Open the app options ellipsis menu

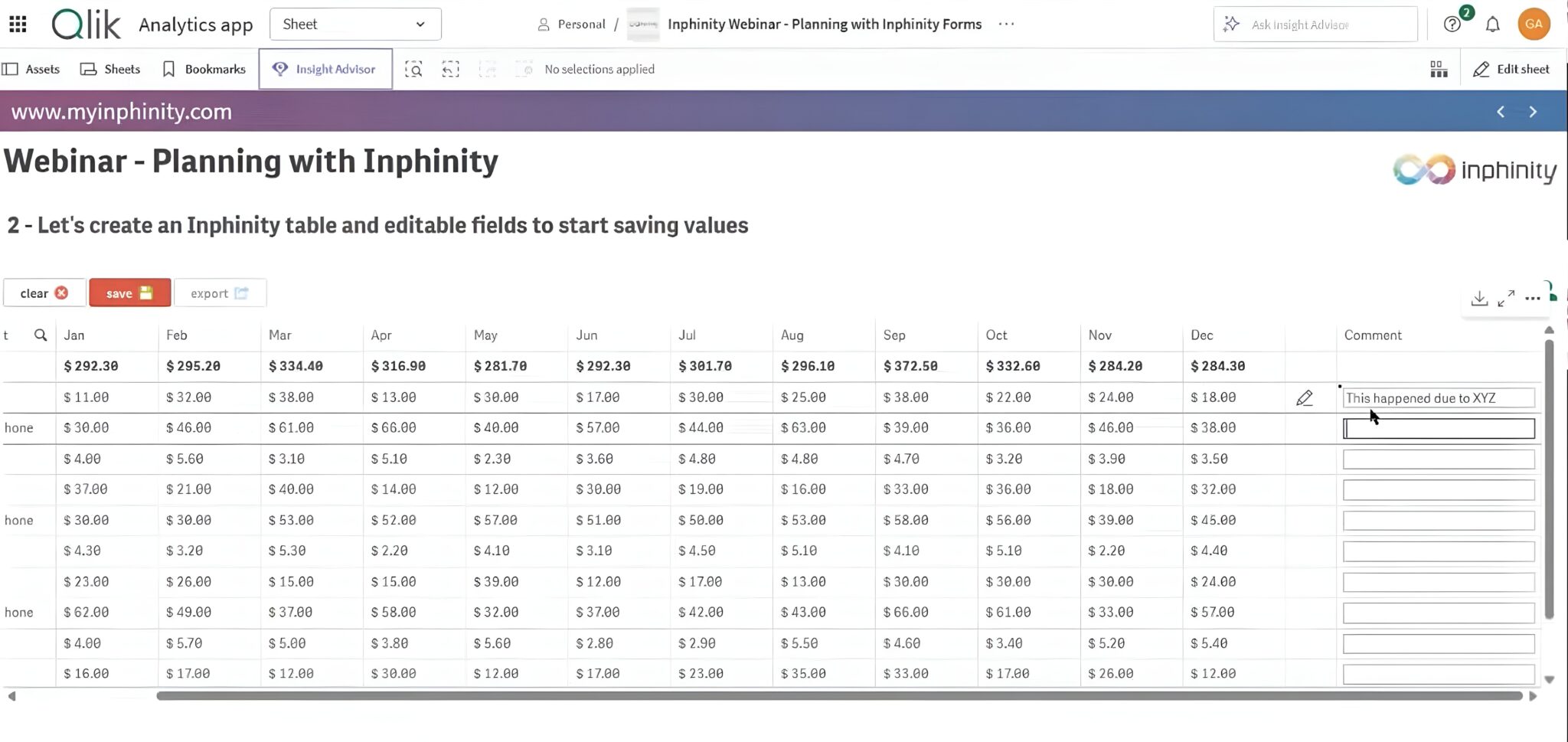pyautogui.click(x=1006, y=25)
